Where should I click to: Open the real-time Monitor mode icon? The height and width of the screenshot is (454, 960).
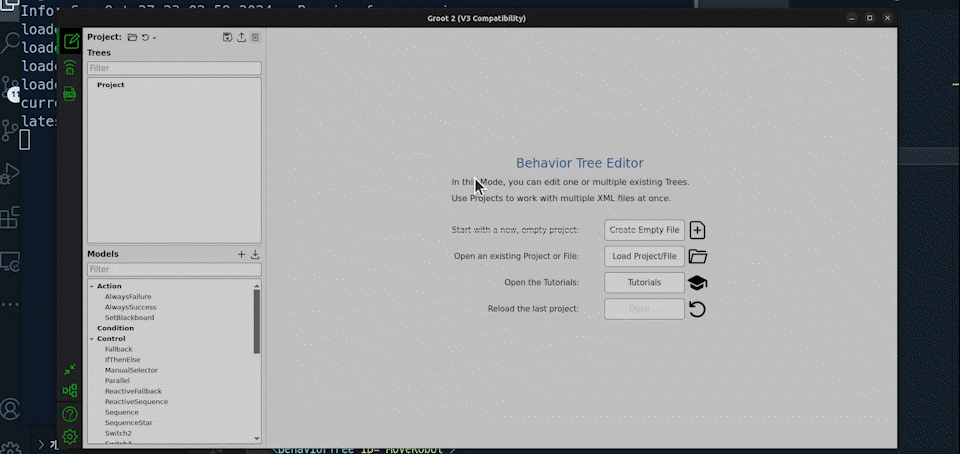[70, 67]
